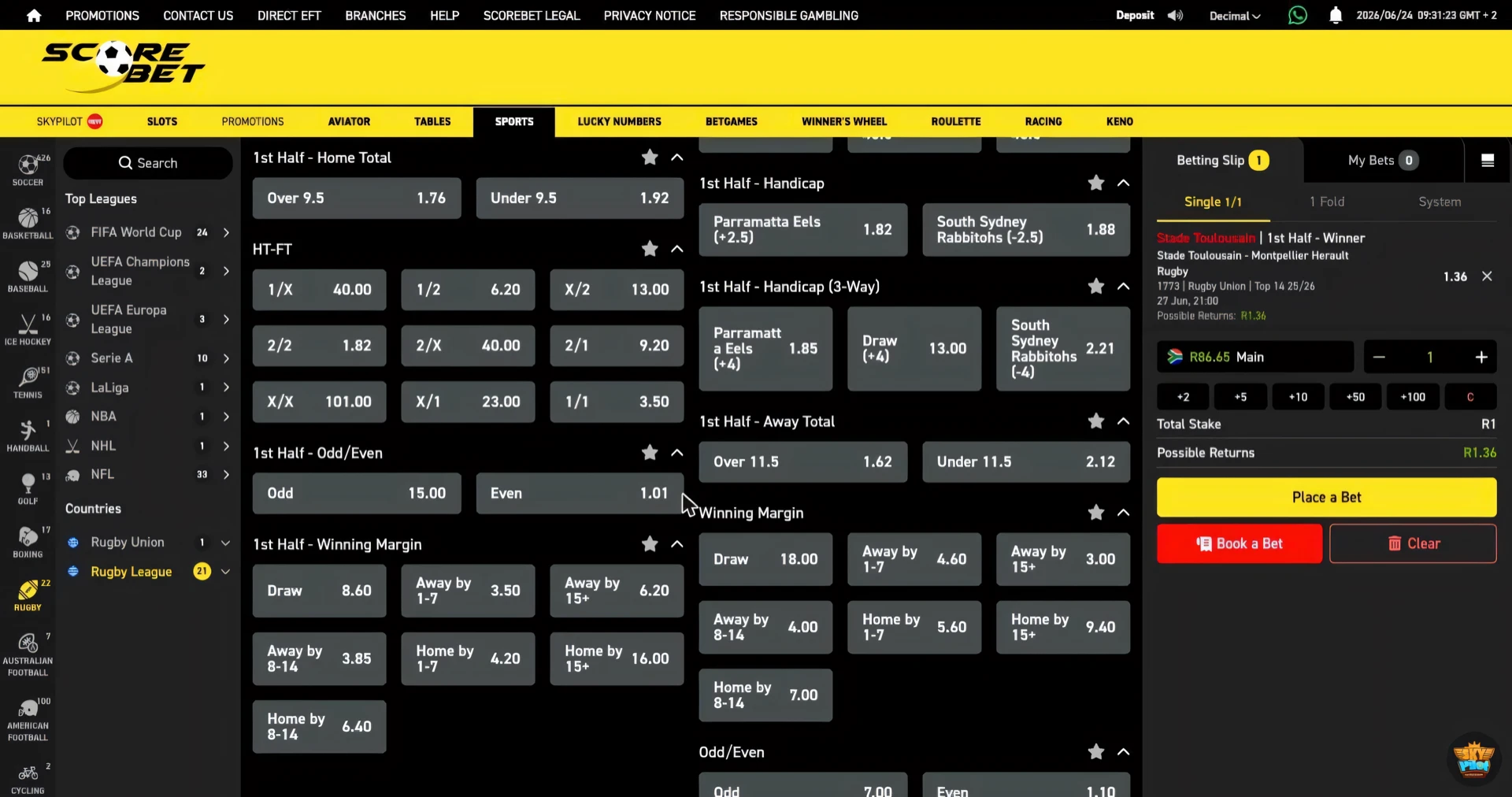Viewport: 1512px width, 797px height.
Task: Favorite the 1st Half - Home Total market
Action: tap(650, 158)
